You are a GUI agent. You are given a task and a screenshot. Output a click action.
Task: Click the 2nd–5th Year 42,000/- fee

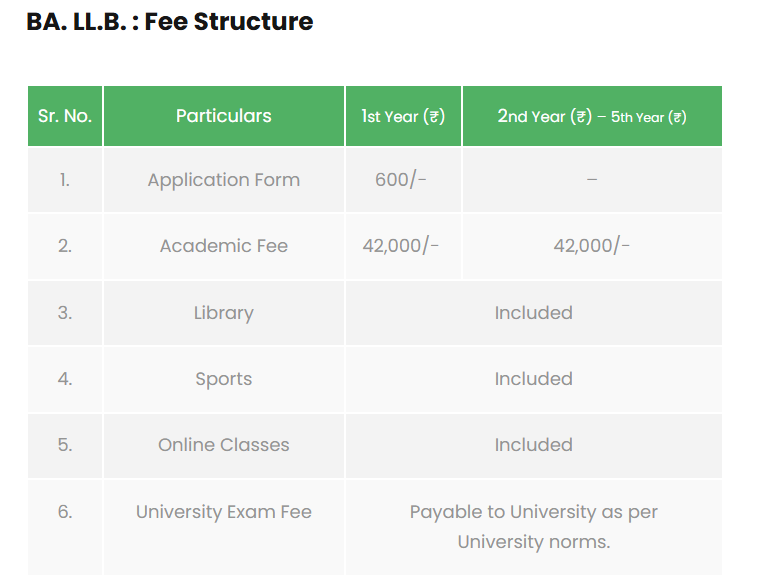tap(592, 246)
